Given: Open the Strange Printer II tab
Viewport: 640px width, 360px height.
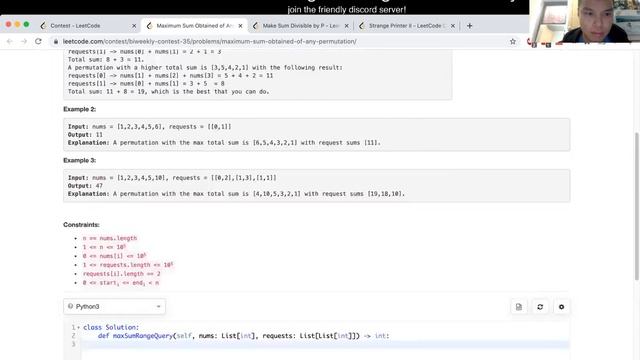Looking at the screenshot, I should pyautogui.click(x=407, y=26).
